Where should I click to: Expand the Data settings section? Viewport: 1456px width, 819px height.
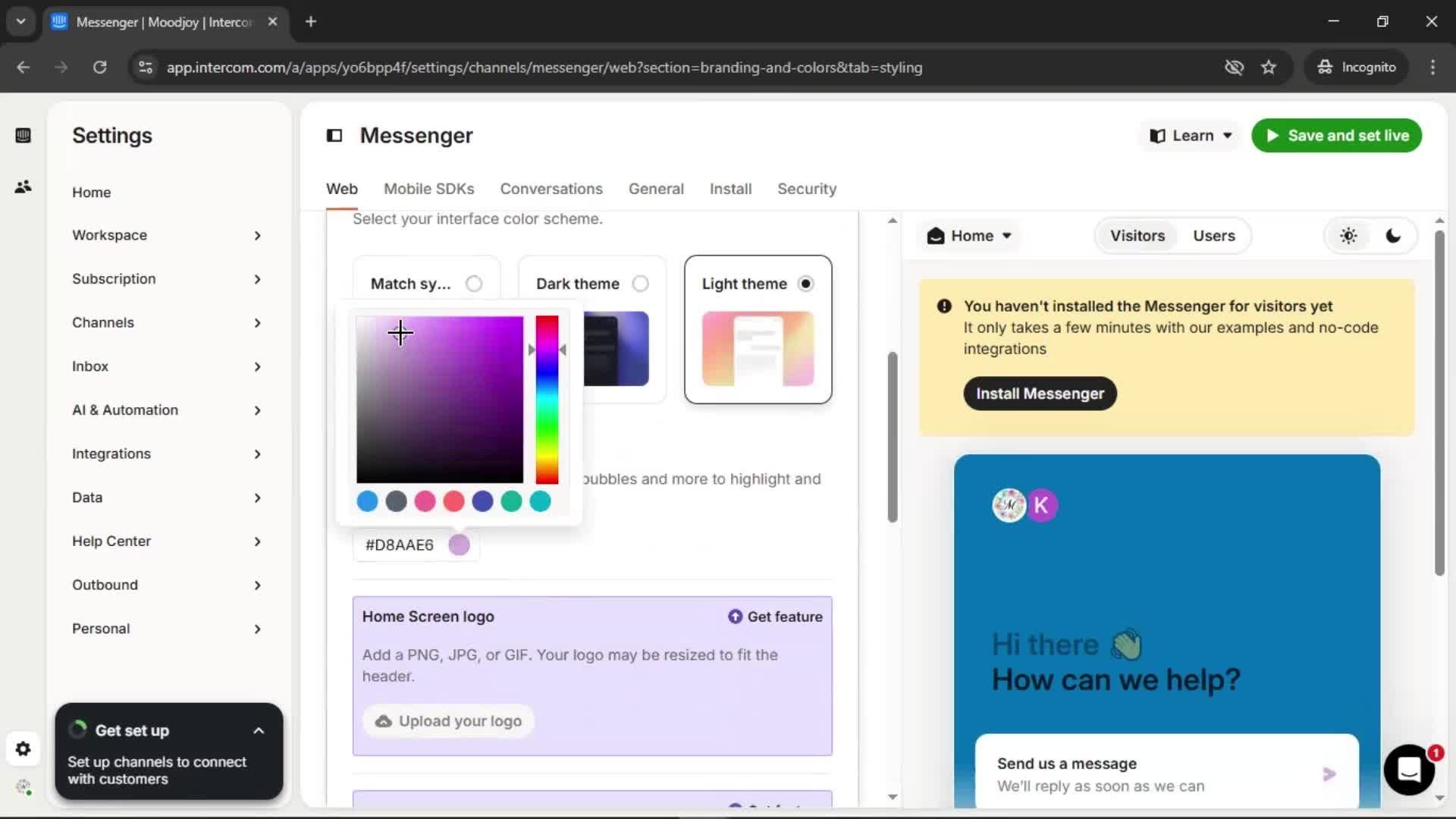coord(167,498)
